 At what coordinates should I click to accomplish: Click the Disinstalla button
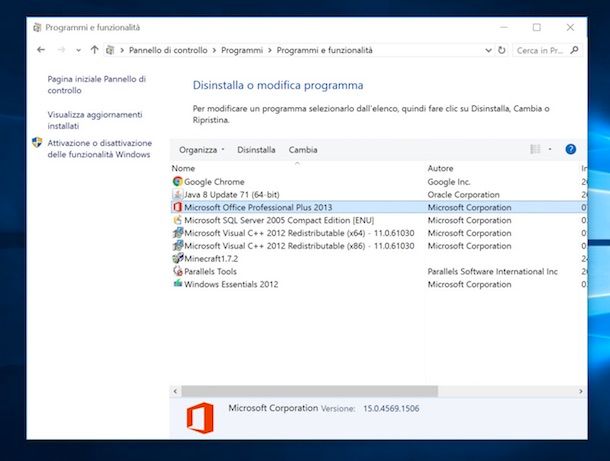256,150
